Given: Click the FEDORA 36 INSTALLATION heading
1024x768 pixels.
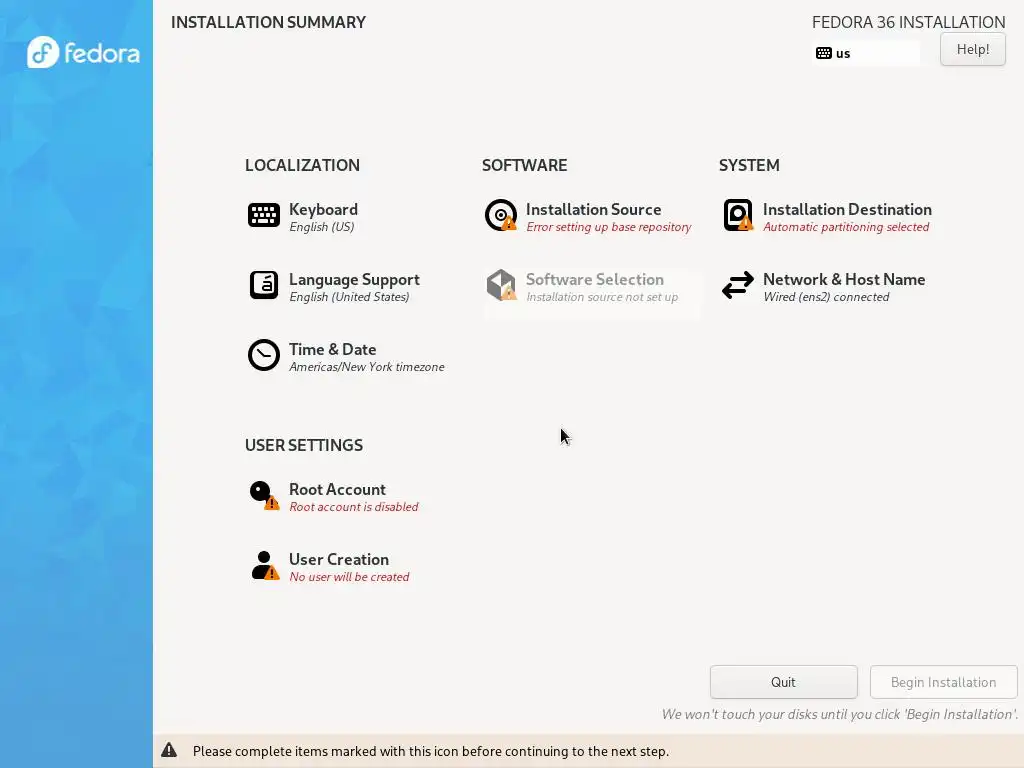Looking at the screenshot, I should tap(908, 22).
